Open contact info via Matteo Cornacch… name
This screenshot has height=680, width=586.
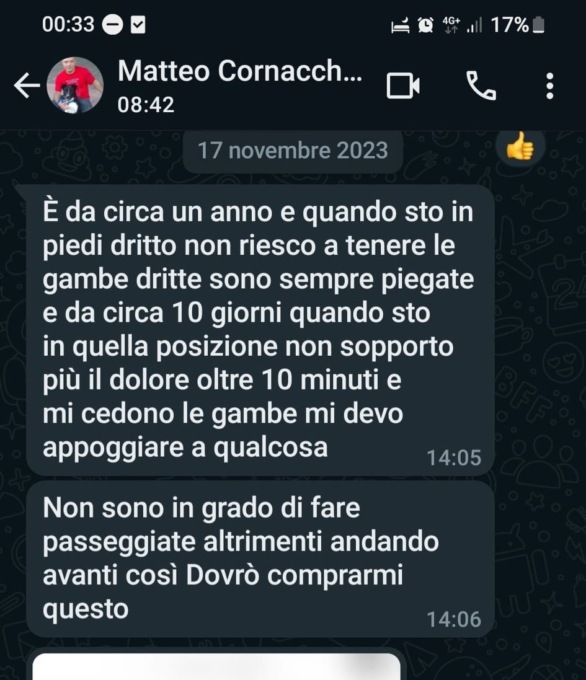(240, 71)
